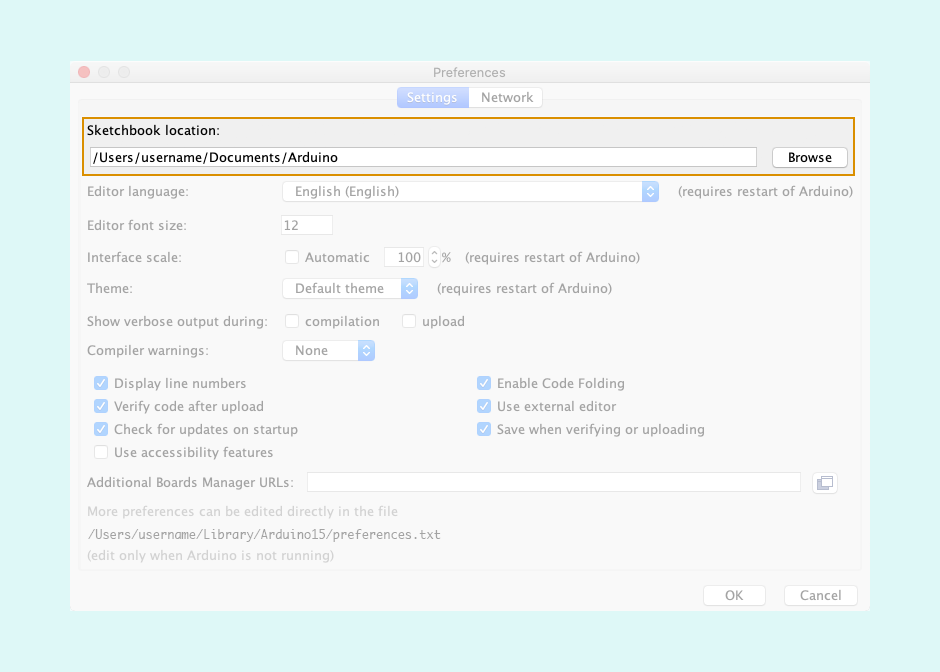
Task: Enable verbose output during upload
Action: coord(409,321)
